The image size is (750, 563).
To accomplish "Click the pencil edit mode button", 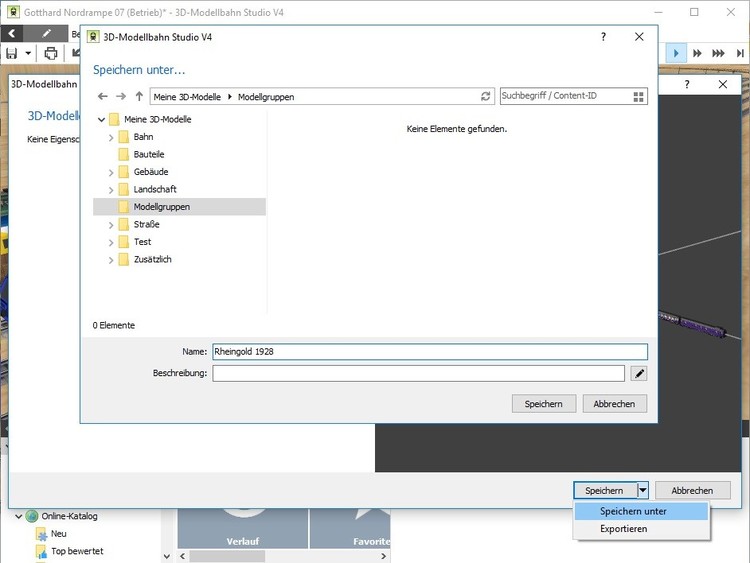I will [x=46, y=33].
